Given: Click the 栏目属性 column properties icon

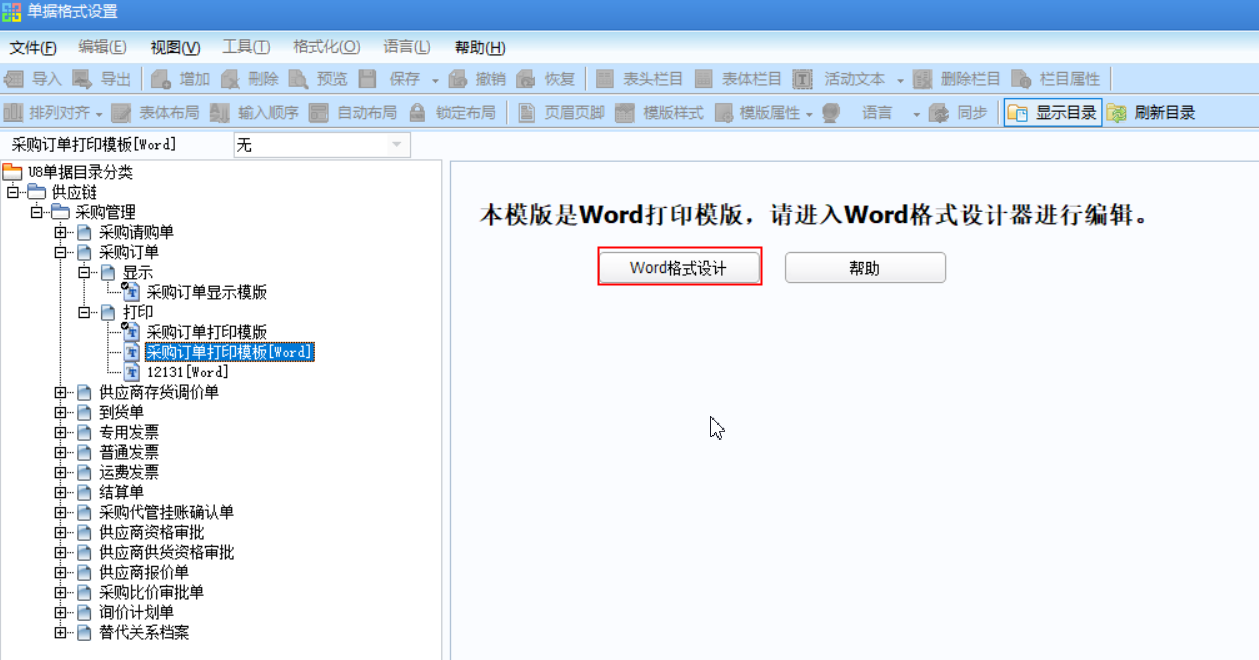Looking at the screenshot, I should click(1021, 79).
